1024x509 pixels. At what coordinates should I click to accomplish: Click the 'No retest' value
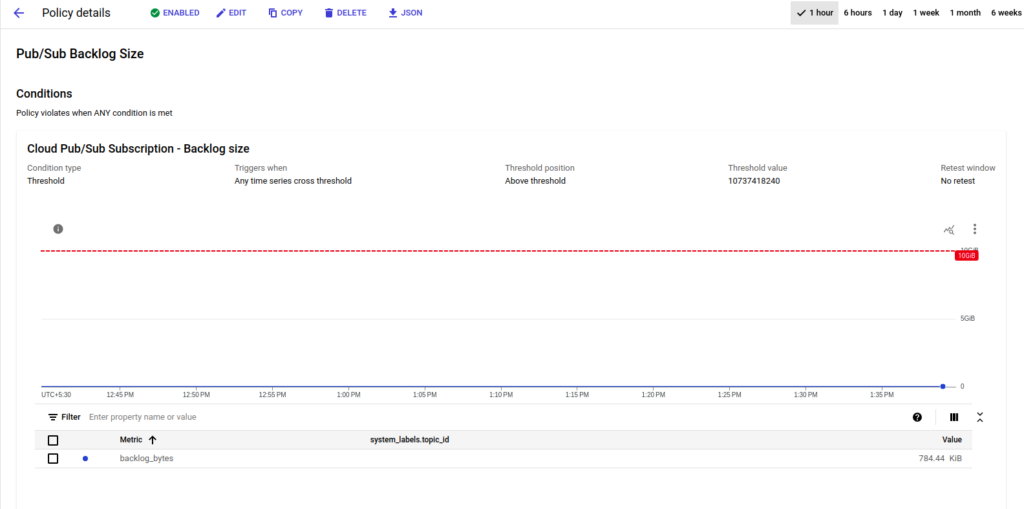(x=957, y=181)
